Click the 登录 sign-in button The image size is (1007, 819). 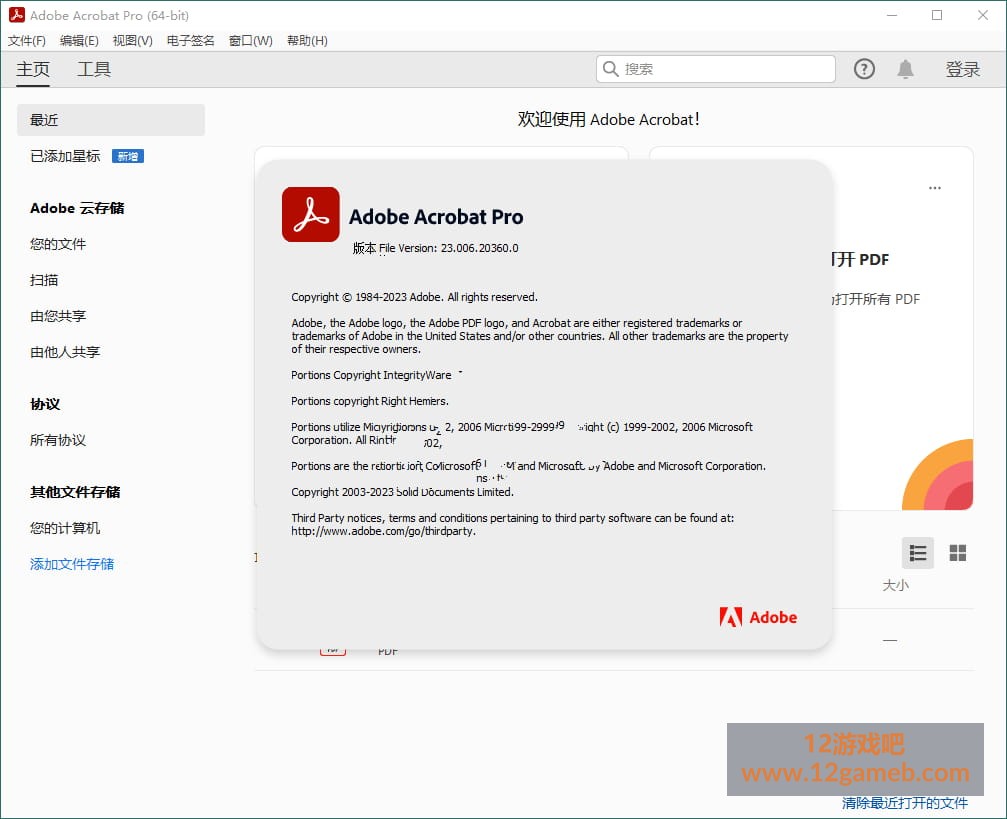tap(963, 69)
